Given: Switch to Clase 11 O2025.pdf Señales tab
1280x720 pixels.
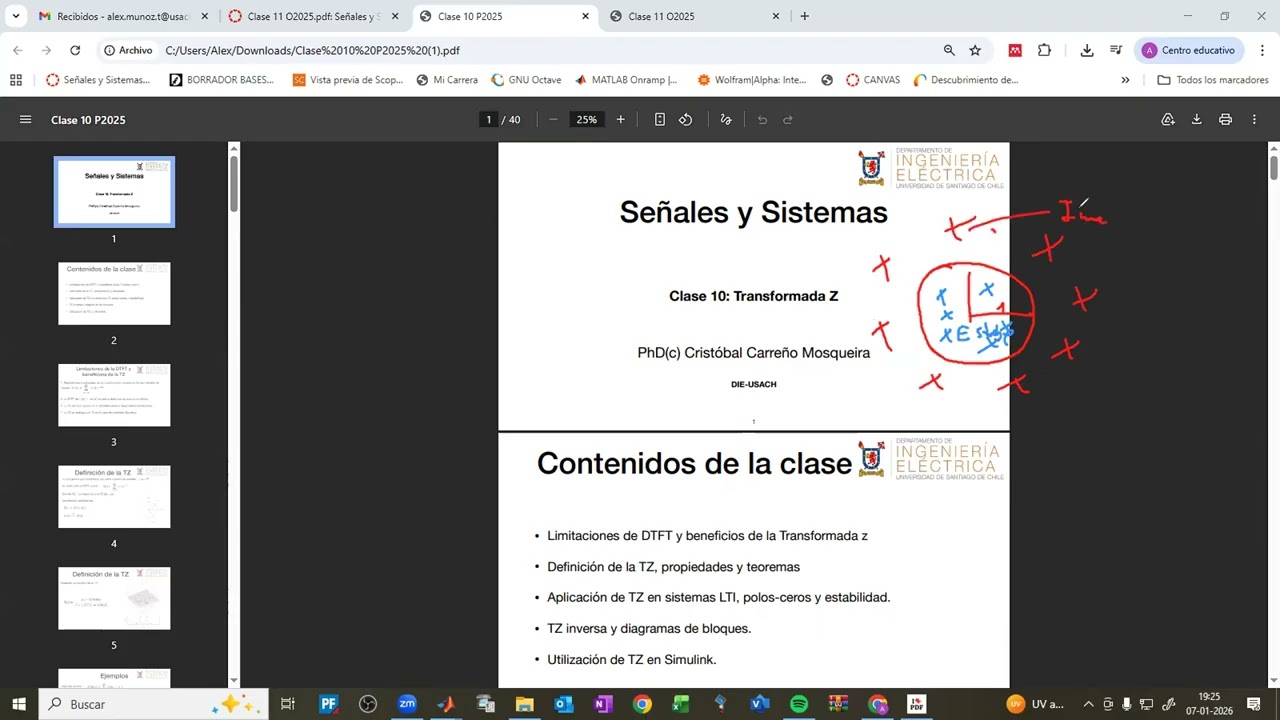Looking at the screenshot, I should coord(315,16).
